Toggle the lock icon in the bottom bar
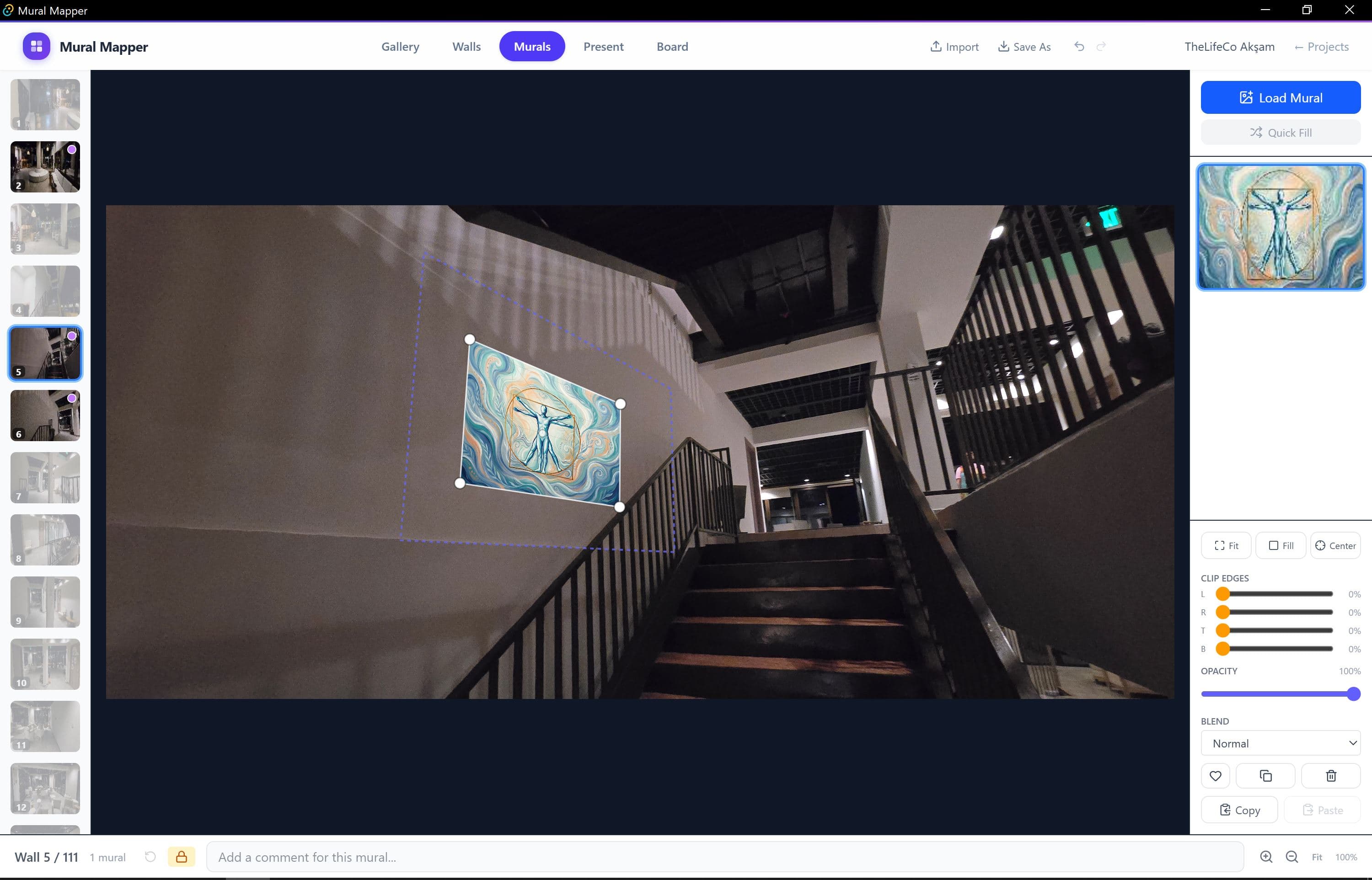1372x880 pixels. [182, 857]
